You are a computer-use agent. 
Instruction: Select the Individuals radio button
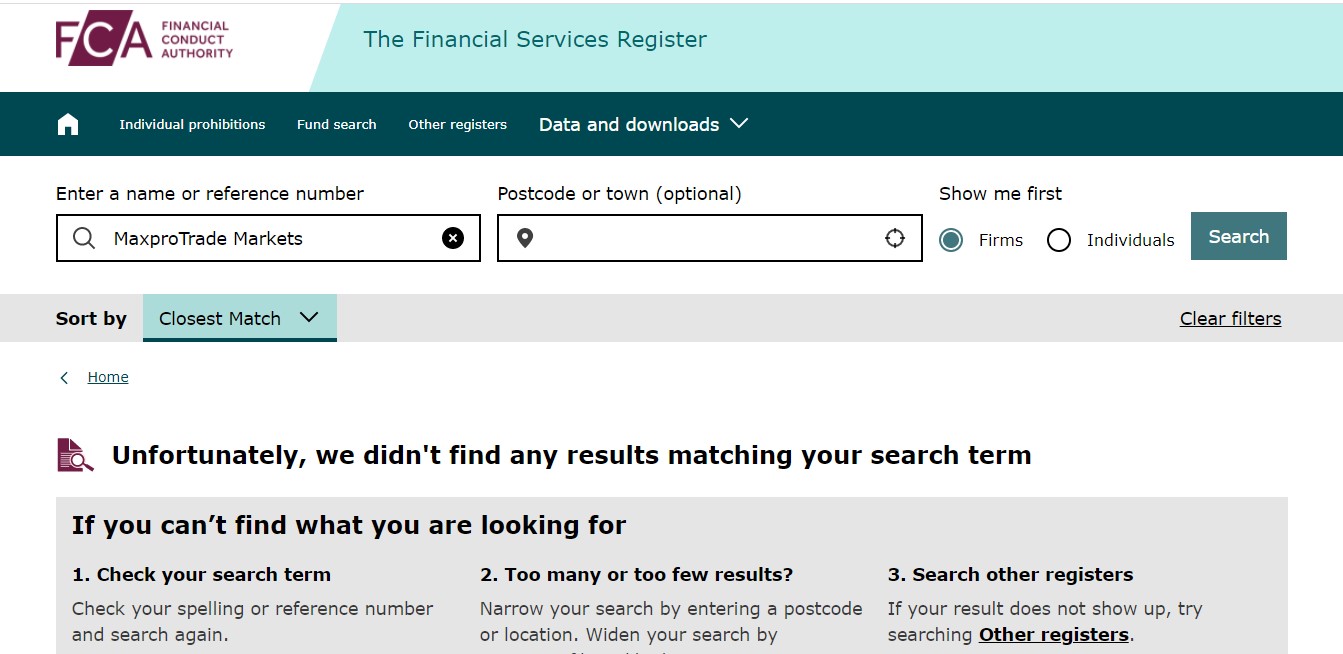point(1059,240)
